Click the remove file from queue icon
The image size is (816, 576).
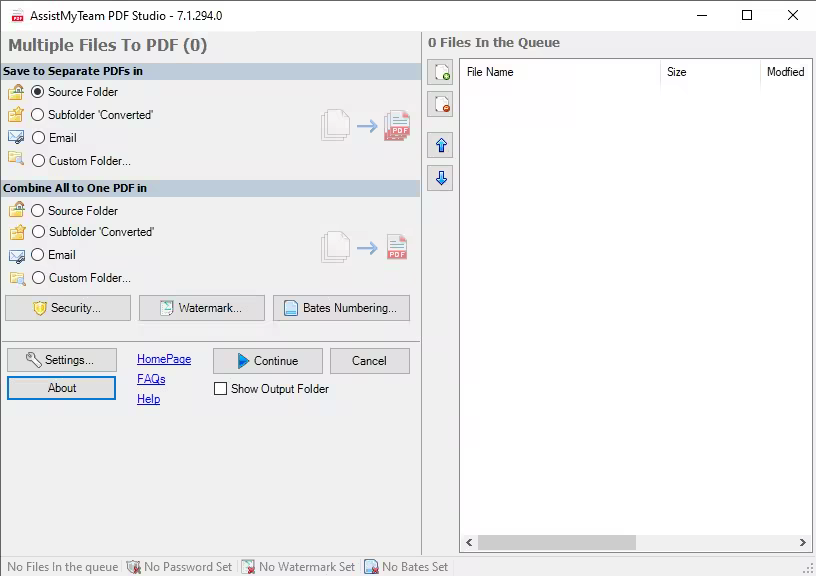point(440,104)
